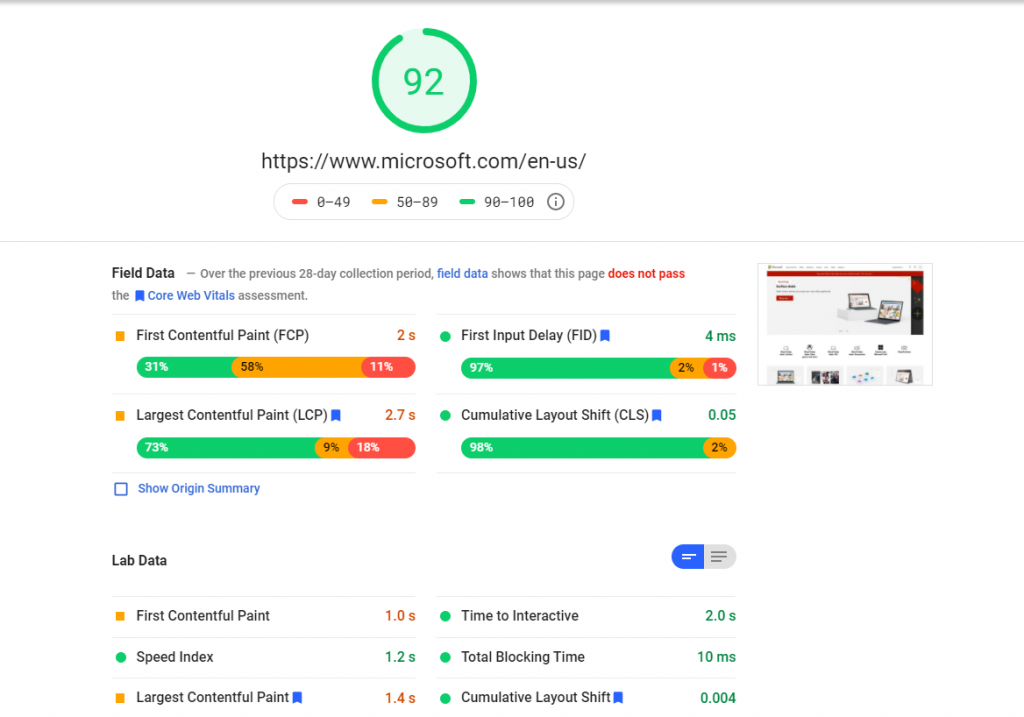
Task: Click the Total Blocking Time value "10 ms"
Action: 716,657
